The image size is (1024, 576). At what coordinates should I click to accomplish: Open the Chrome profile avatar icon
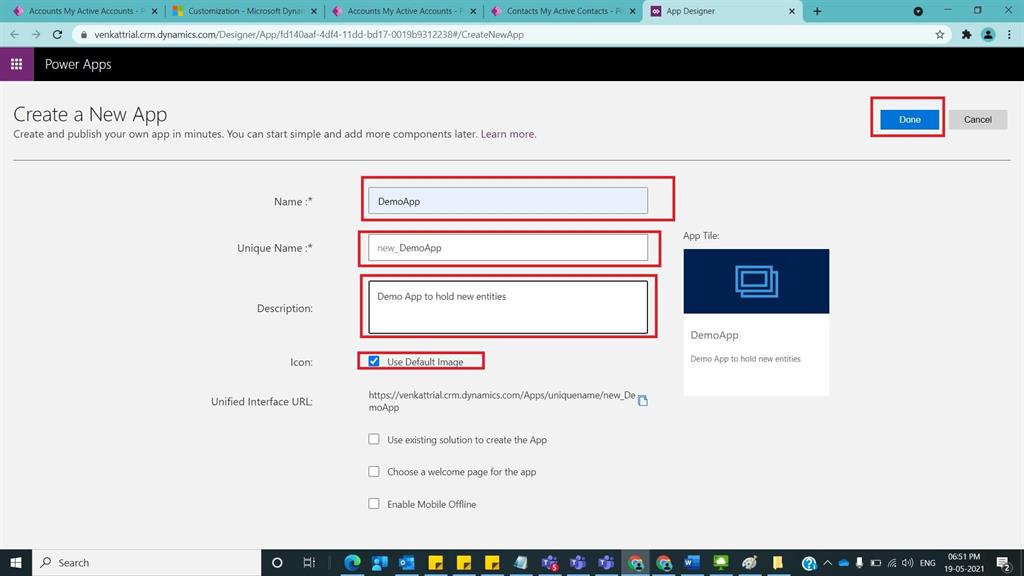pos(989,33)
